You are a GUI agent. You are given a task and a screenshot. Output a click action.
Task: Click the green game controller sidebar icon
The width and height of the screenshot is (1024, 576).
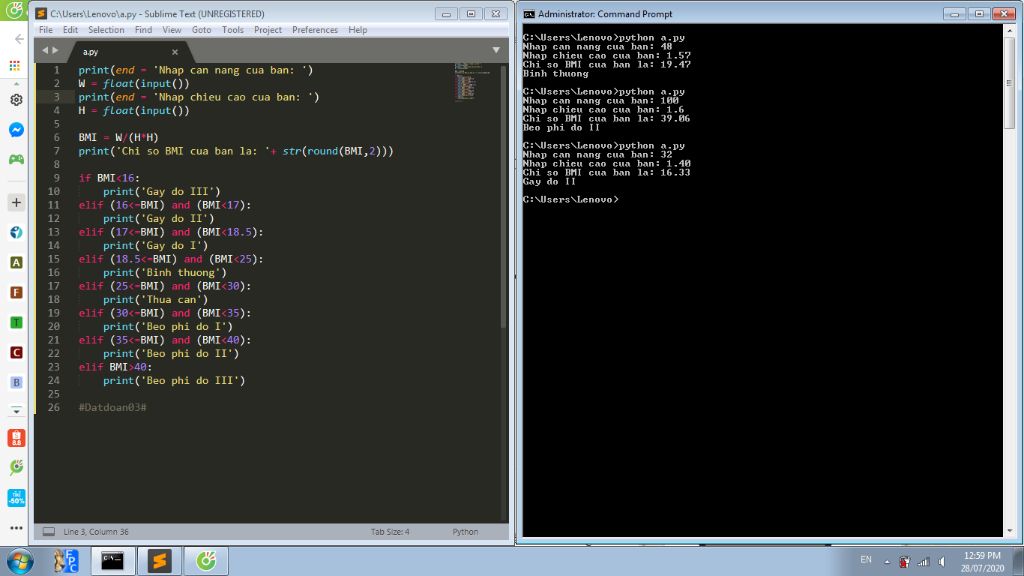pyautogui.click(x=16, y=159)
